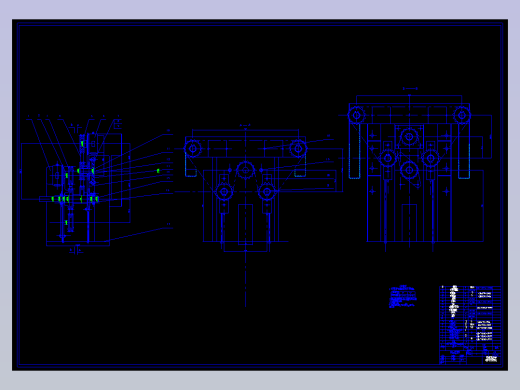Click the isolated green marker between views
This screenshot has width=520, height=390.
tap(158, 171)
